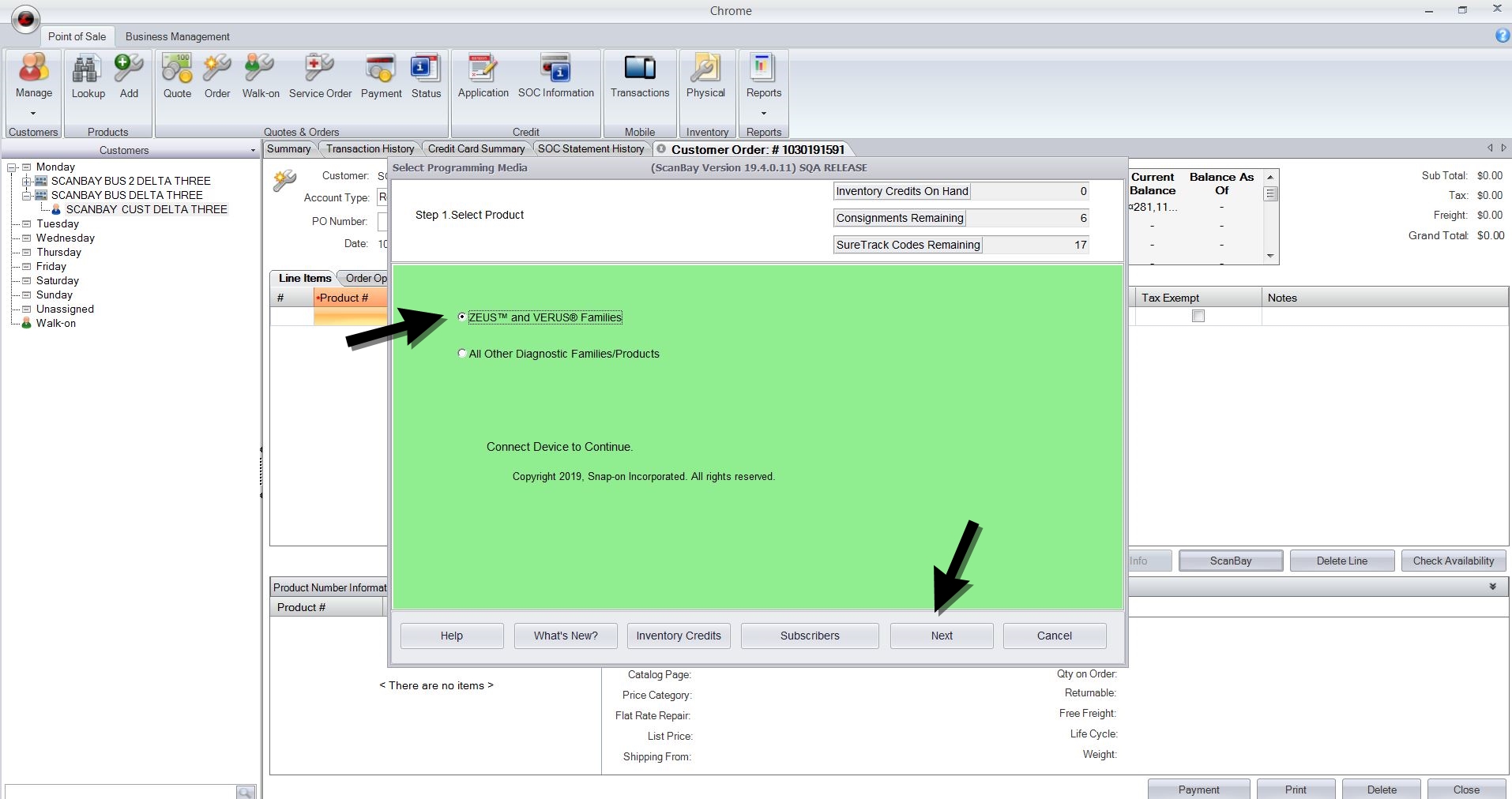This screenshot has height=799, width=1512.
Task: Open the Transaction History tab
Action: (x=370, y=149)
